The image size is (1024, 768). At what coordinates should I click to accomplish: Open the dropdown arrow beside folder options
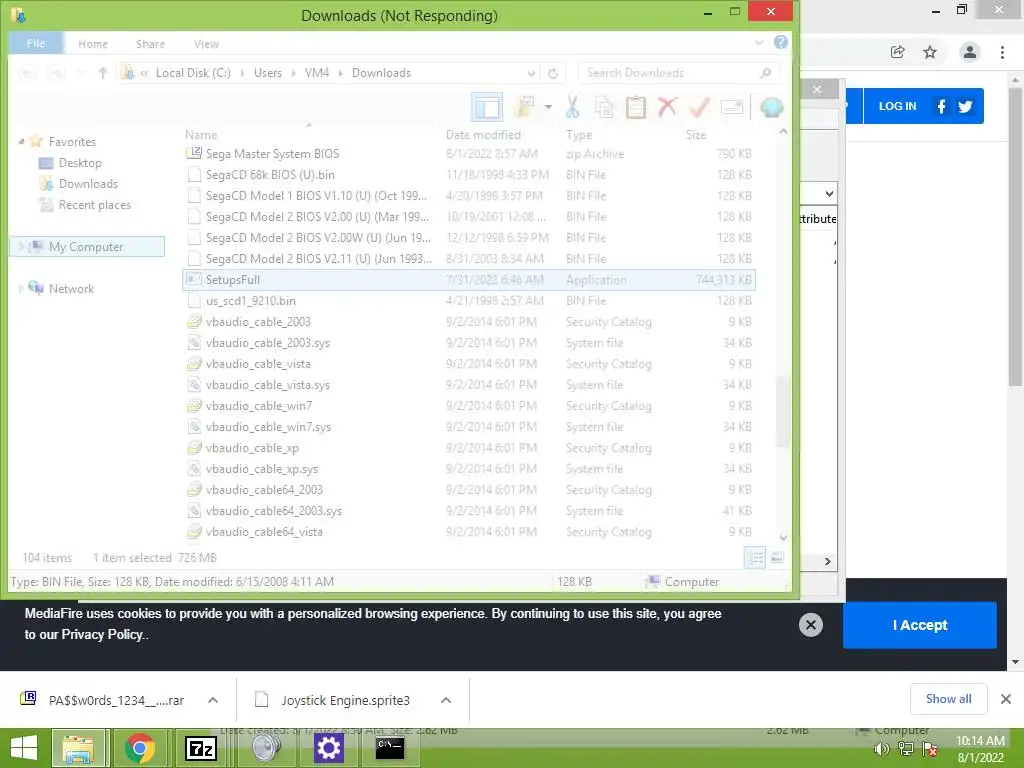(x=548, y=107)
